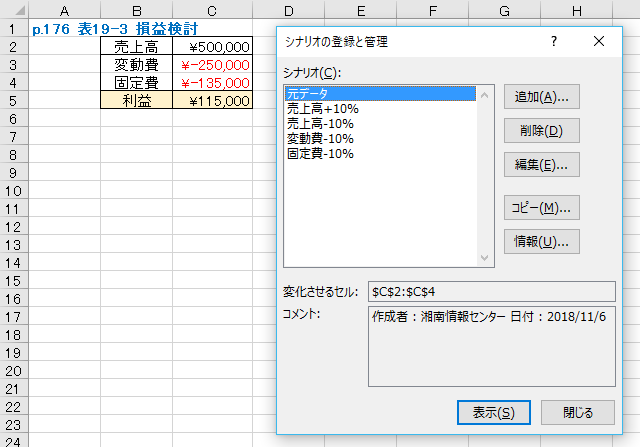Click the コメント text box

pyautogui.click(x=492, y=346)
